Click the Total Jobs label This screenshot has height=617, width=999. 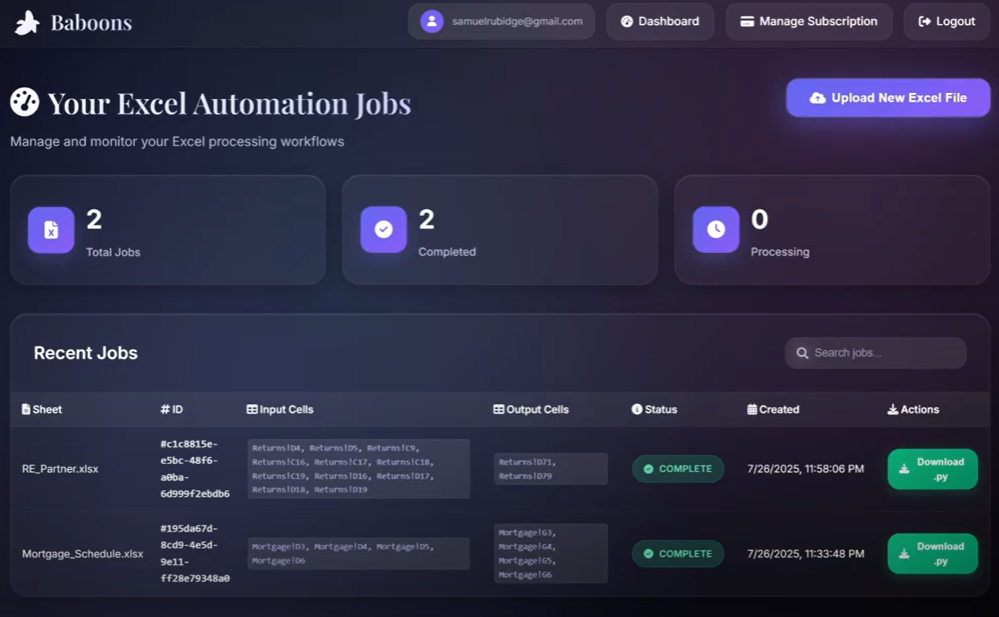(x=113, y=252)
